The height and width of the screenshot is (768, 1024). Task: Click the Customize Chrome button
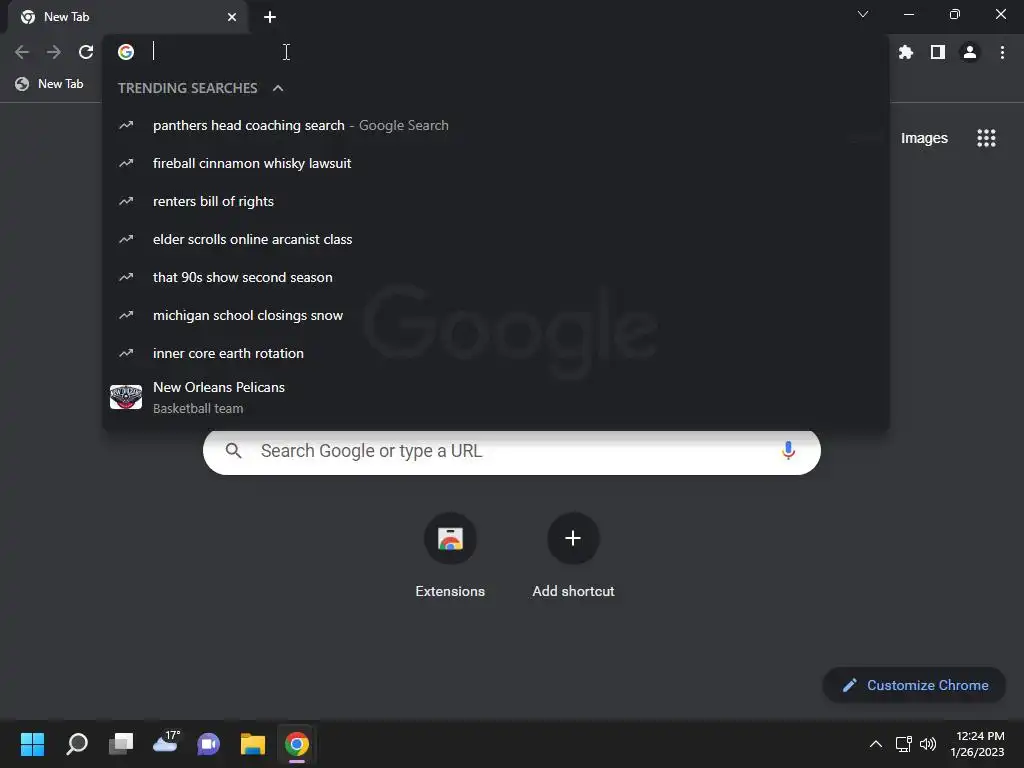[x=914, y=685]
